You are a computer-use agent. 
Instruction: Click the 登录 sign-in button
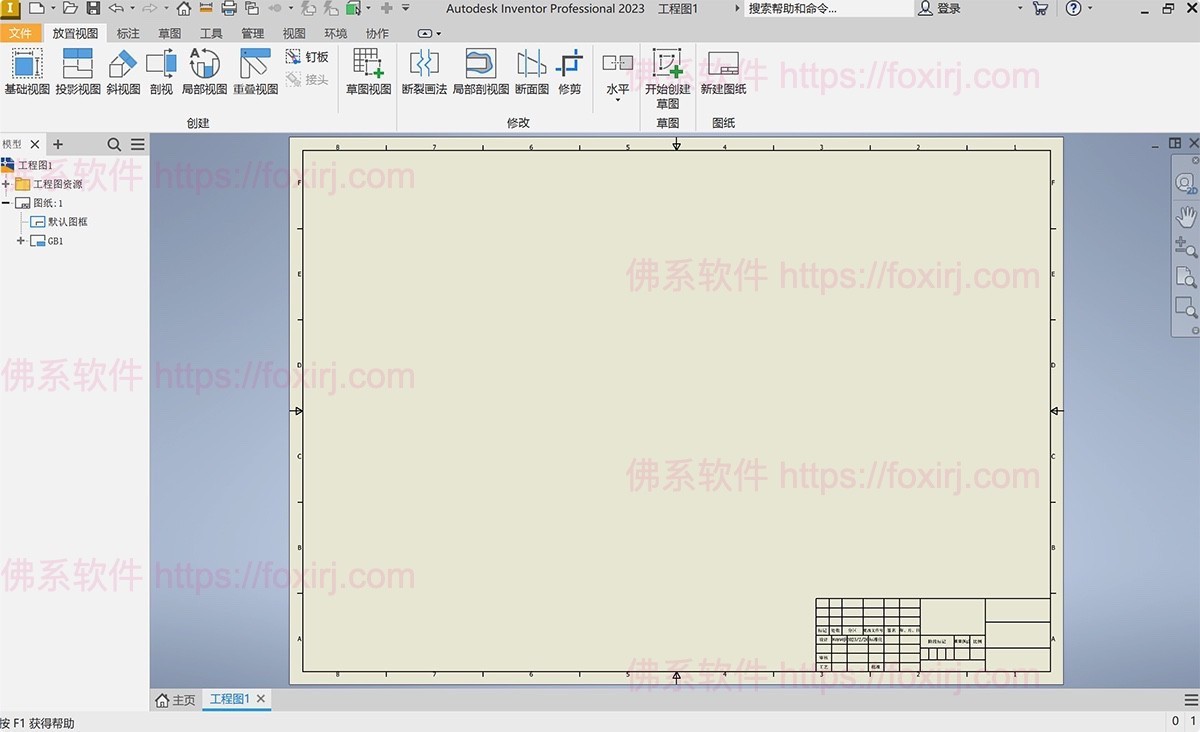948,9
